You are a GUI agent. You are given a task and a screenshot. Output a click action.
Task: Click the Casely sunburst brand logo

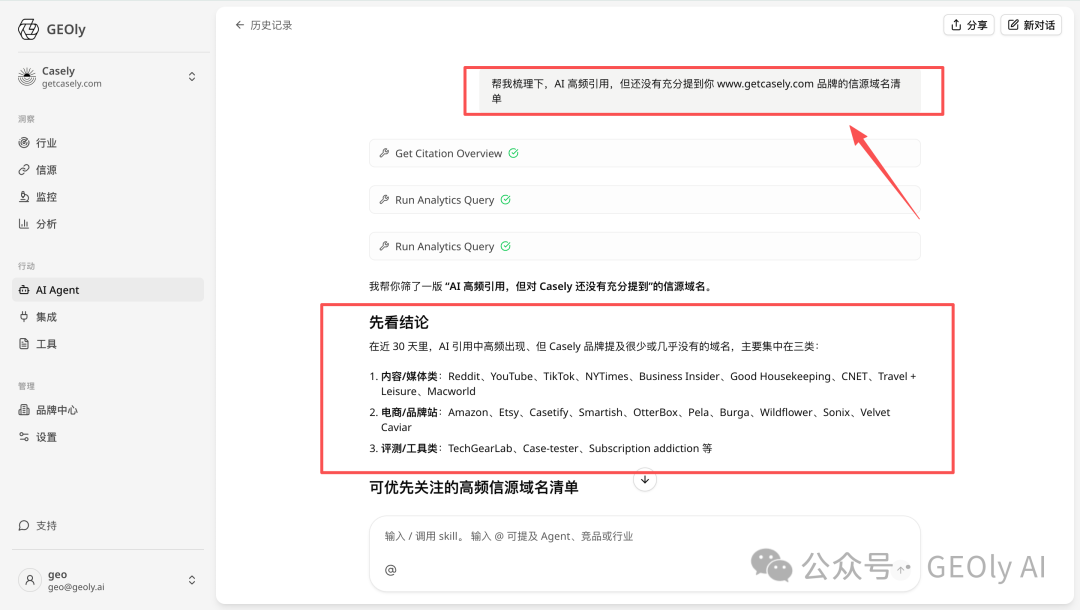(27, 76)
